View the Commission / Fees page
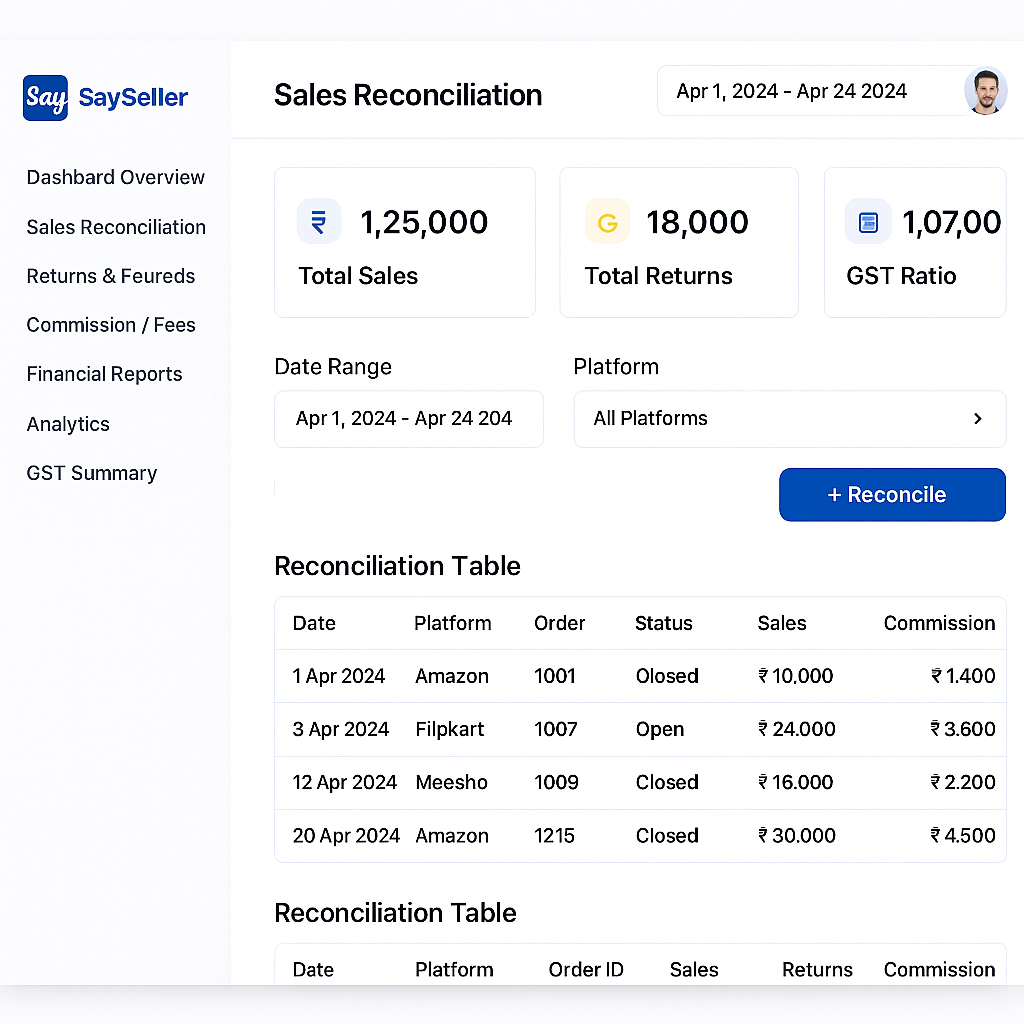Screen dimensions: 1024x1024 pyautogui.click(x=110, y=325)
